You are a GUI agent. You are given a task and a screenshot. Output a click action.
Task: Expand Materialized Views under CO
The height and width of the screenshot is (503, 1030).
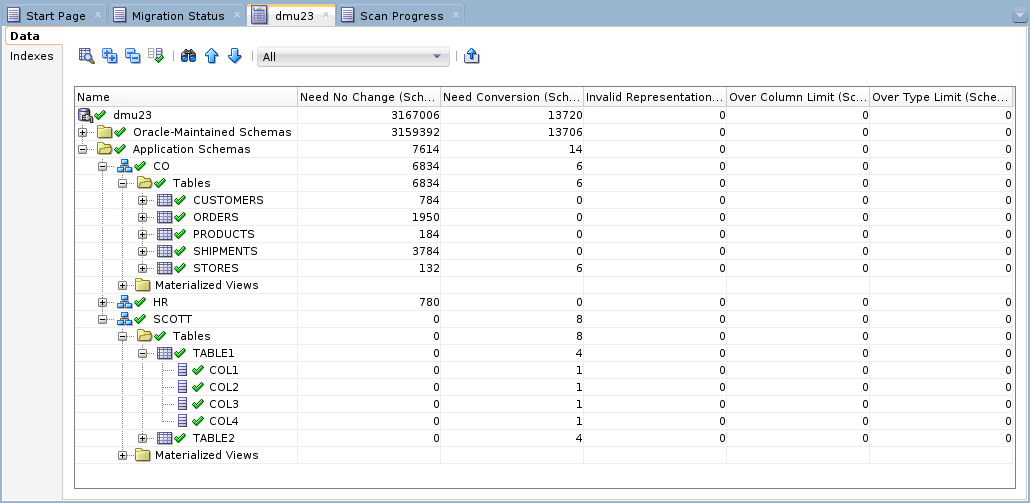point(122,285)
